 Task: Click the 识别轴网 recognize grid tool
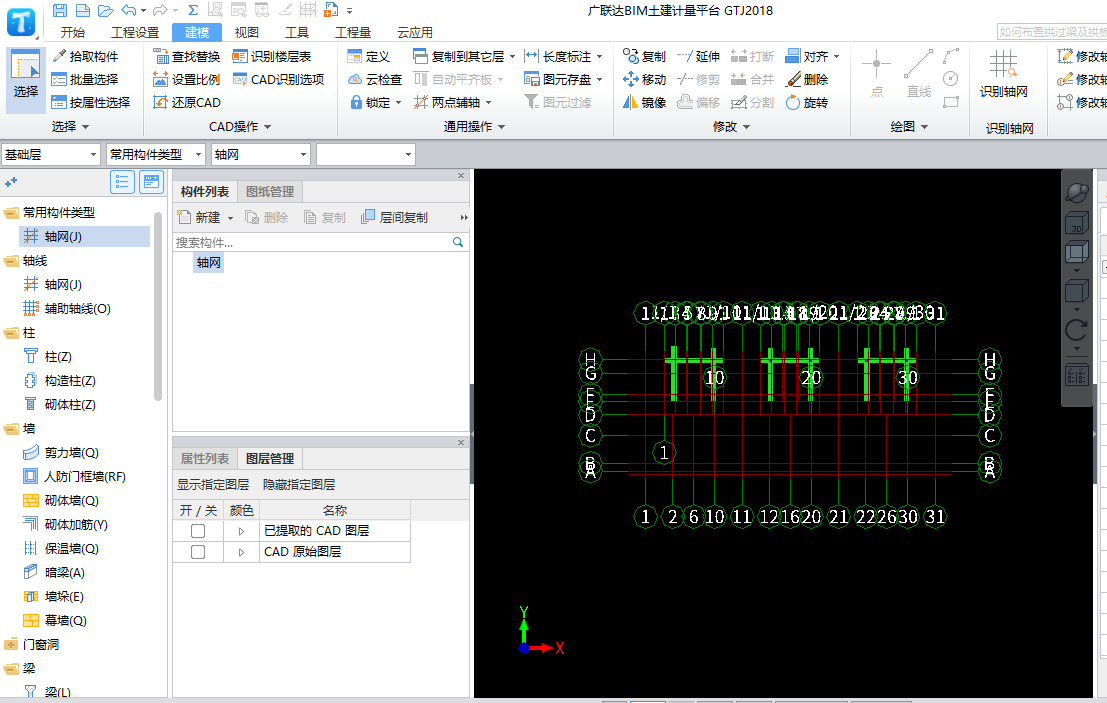(1003, 74)
